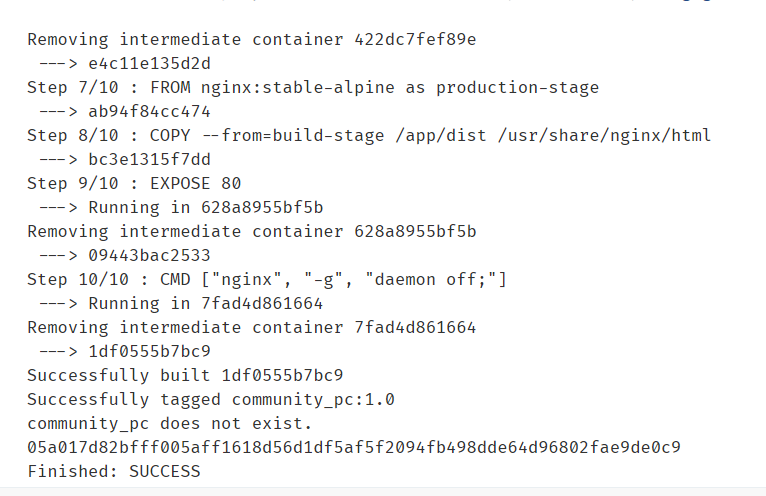Click 'Removing intermediate container 7fad4d861664' line
Image resolution: width=766 pixels, height=496 pixels.
(251, 327)
